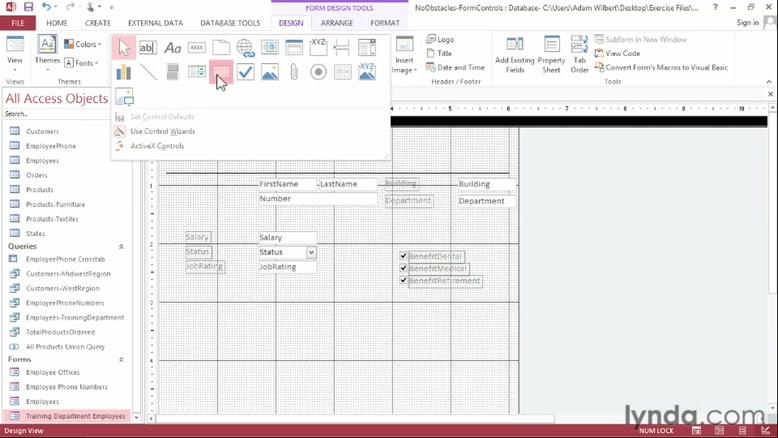The width and height of the screenshot is (778, 438).
Task: Select the Check Box control
Action: point(245,72)
